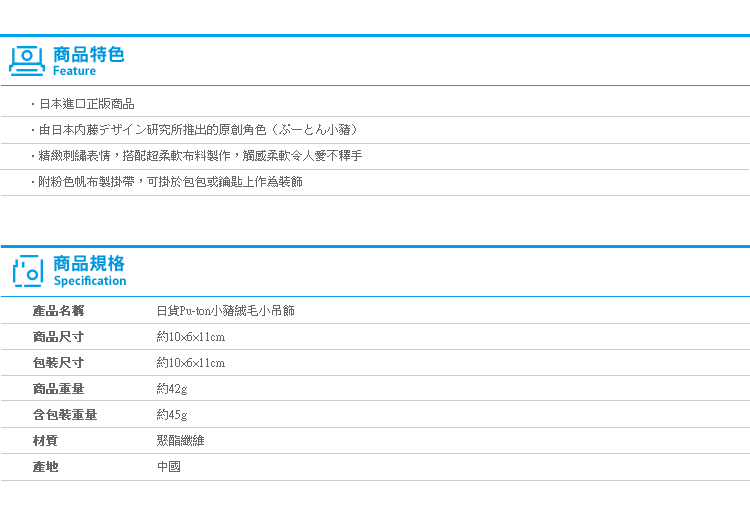Click the laptop Feature icon
Viewport: 750px width, 524px height.
[x=27, y=60]
